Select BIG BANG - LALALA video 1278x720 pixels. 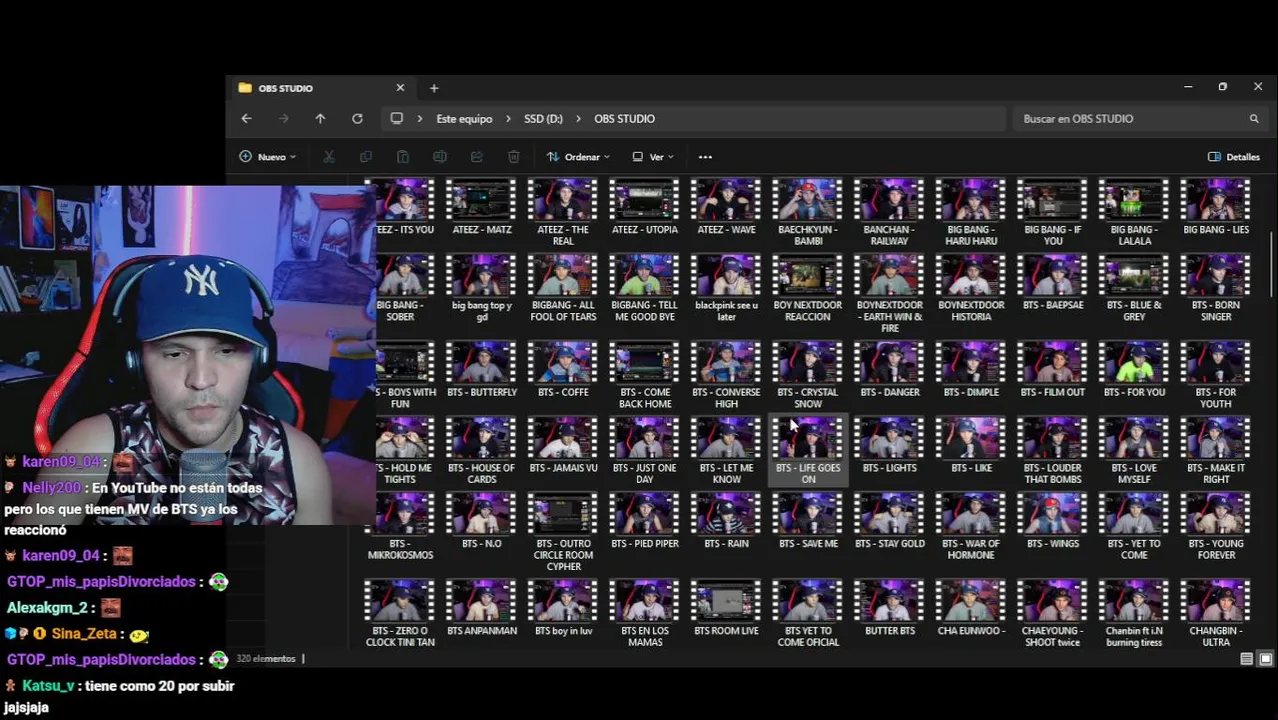pyautogui.click(x=1134, y=213)
